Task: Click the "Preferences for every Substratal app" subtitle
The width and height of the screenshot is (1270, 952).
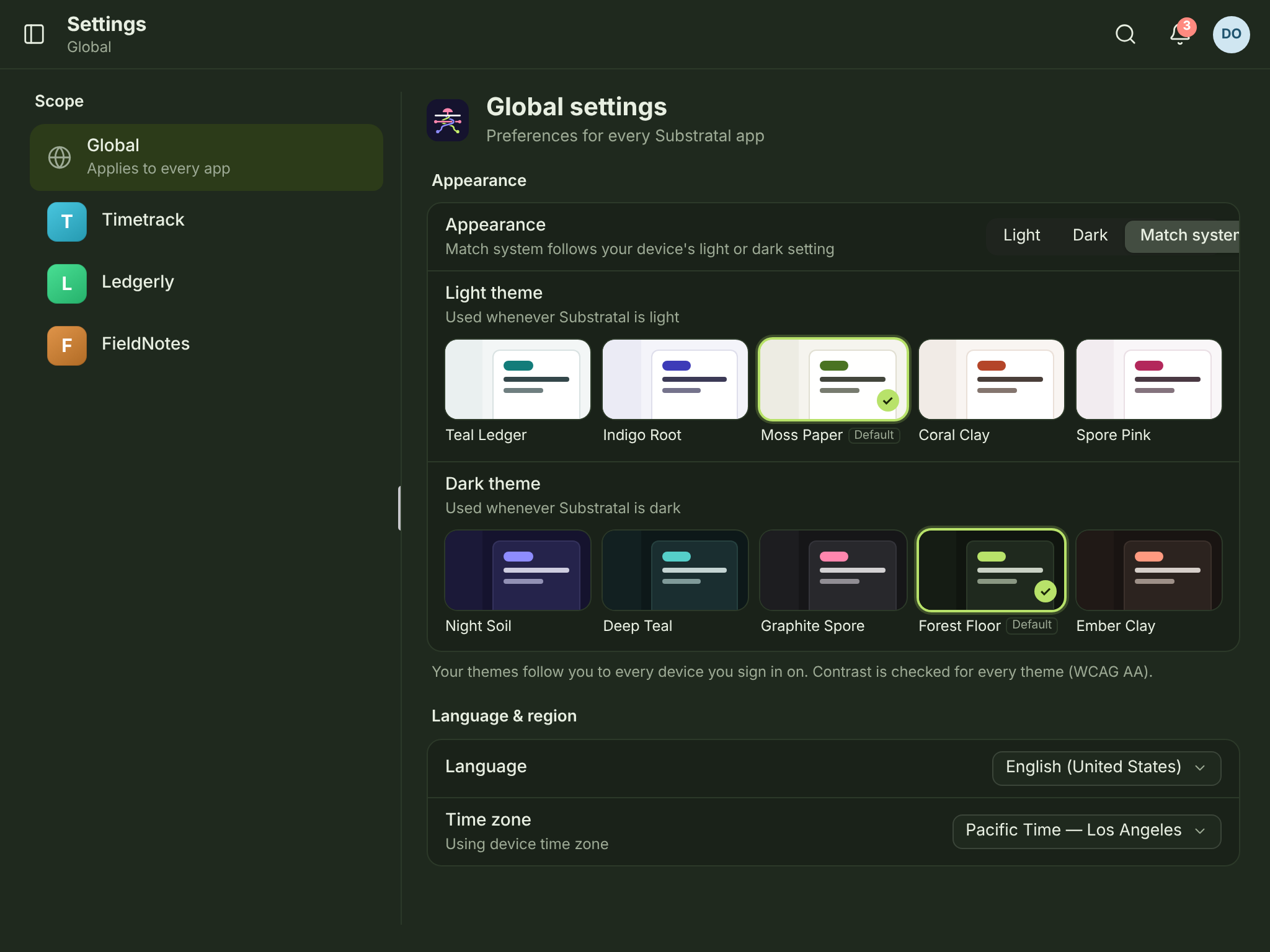Action: pos(625,136)
